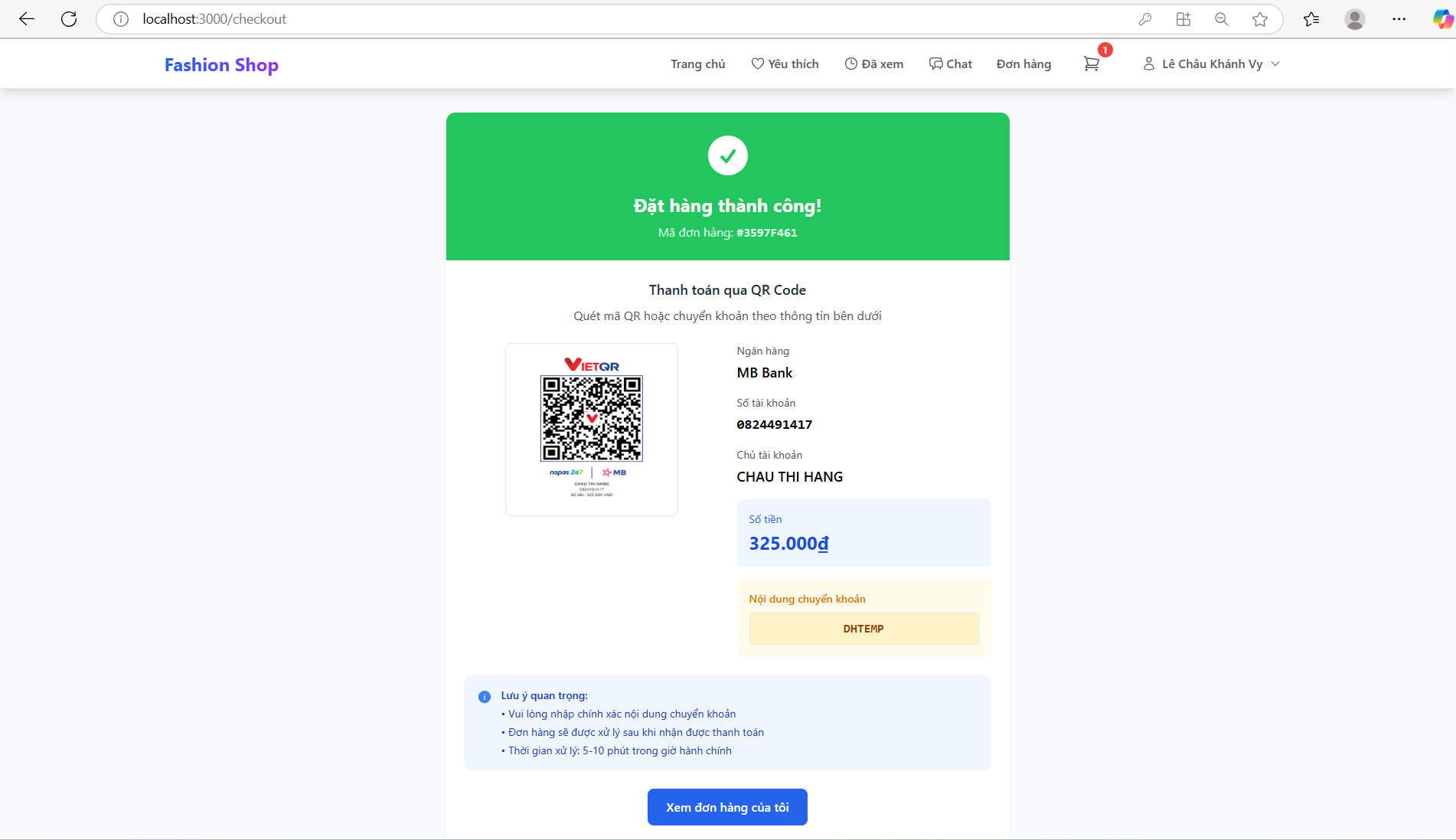Open the favorites list icon
The height and width of the screenshot is (840, 1456).
pos(1311,19)
